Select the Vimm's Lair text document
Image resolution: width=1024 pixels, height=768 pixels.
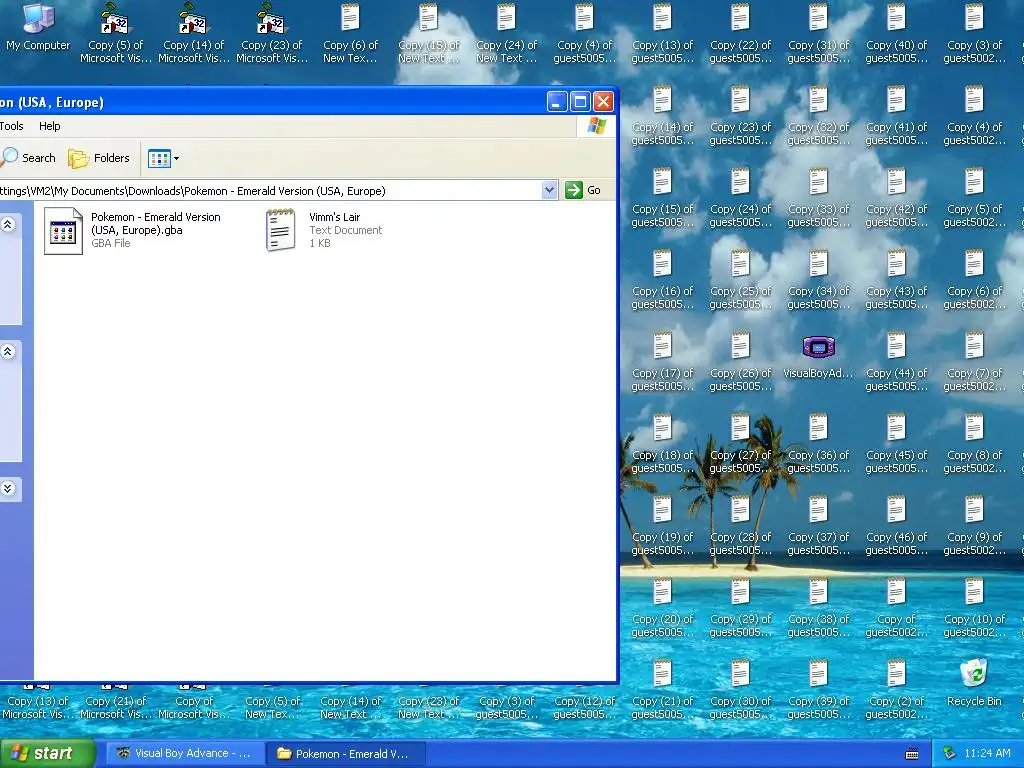click(x=324, y=230)
